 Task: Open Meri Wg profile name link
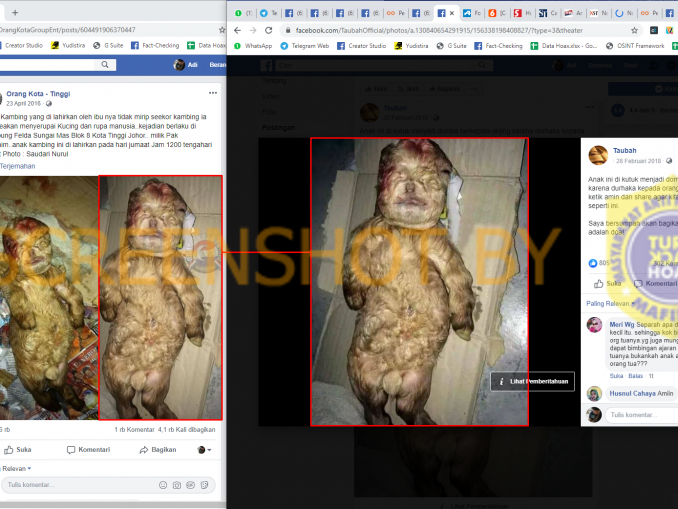coord(622,324)
